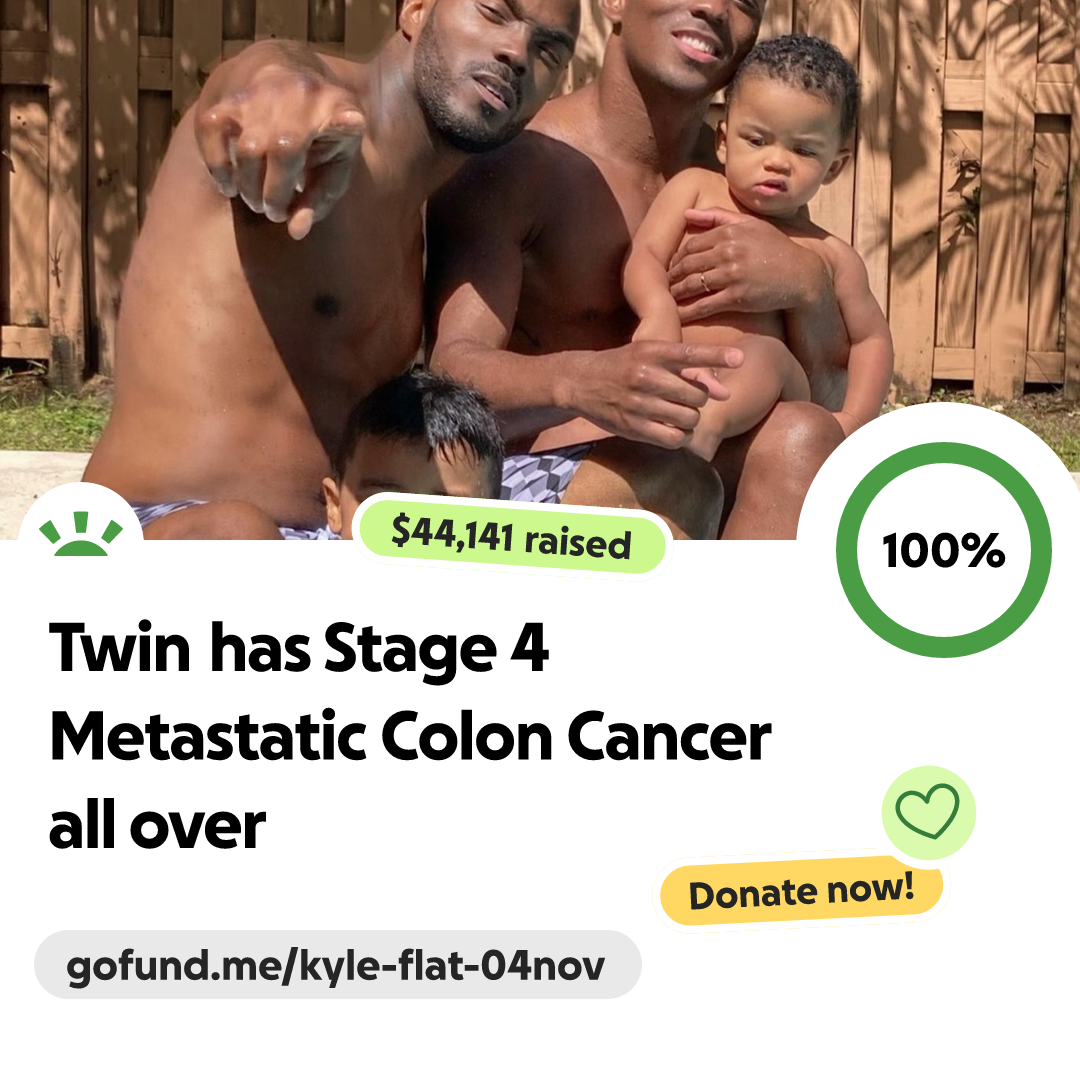This screenshot has width=1080, height=1080.
Task: Click the grey pill behind the URL
Action: [x=338, y=964]
